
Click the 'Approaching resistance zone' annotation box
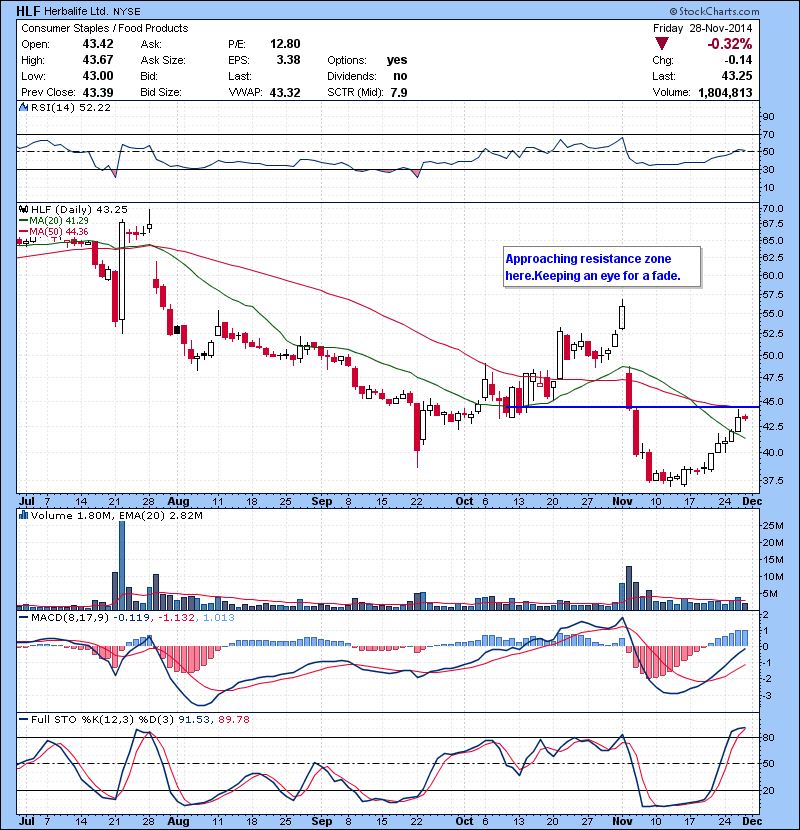click(602, 267)
